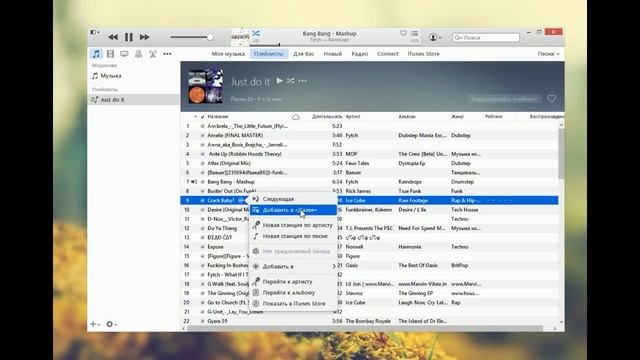Show more media types via three dots

pyautogui.click(x=167, y=54)
